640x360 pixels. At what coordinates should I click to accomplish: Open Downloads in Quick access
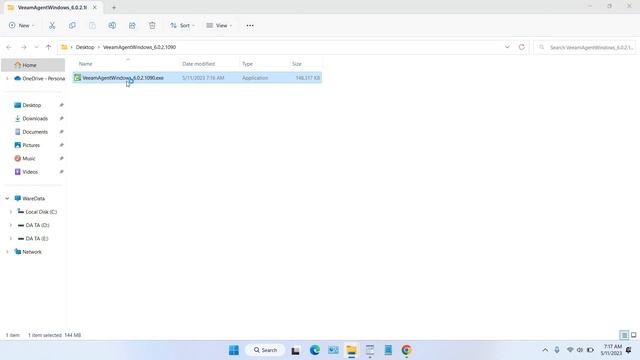[x=34, y=118]
